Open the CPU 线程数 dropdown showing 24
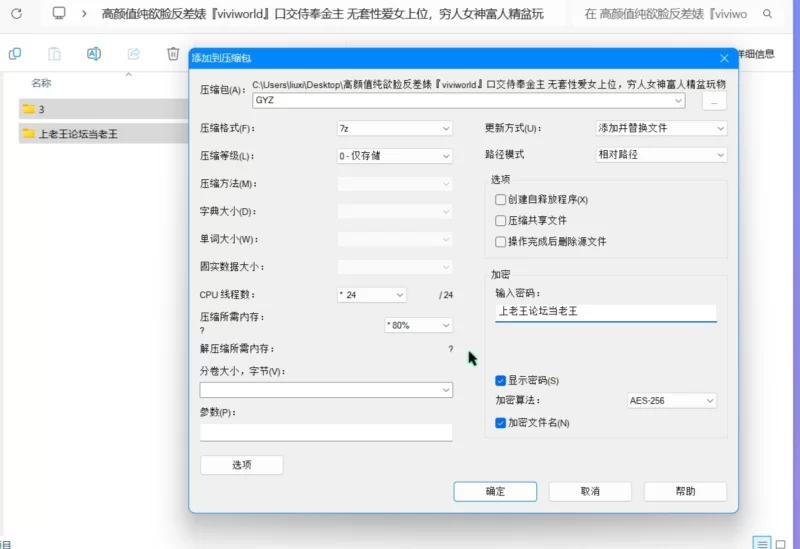800x549 pixels. click(x=371, y=295)
